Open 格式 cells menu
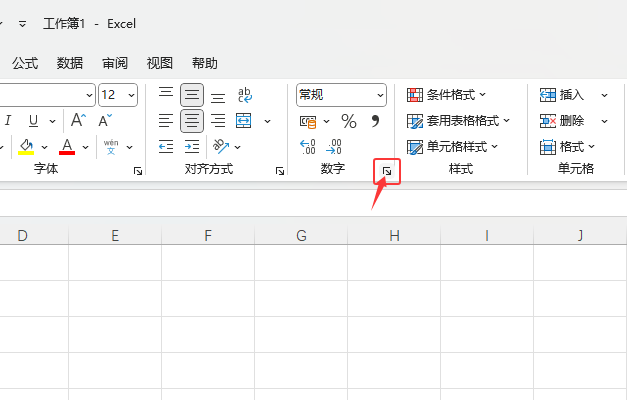Screen dimensions: 627x400 point(567,146)
